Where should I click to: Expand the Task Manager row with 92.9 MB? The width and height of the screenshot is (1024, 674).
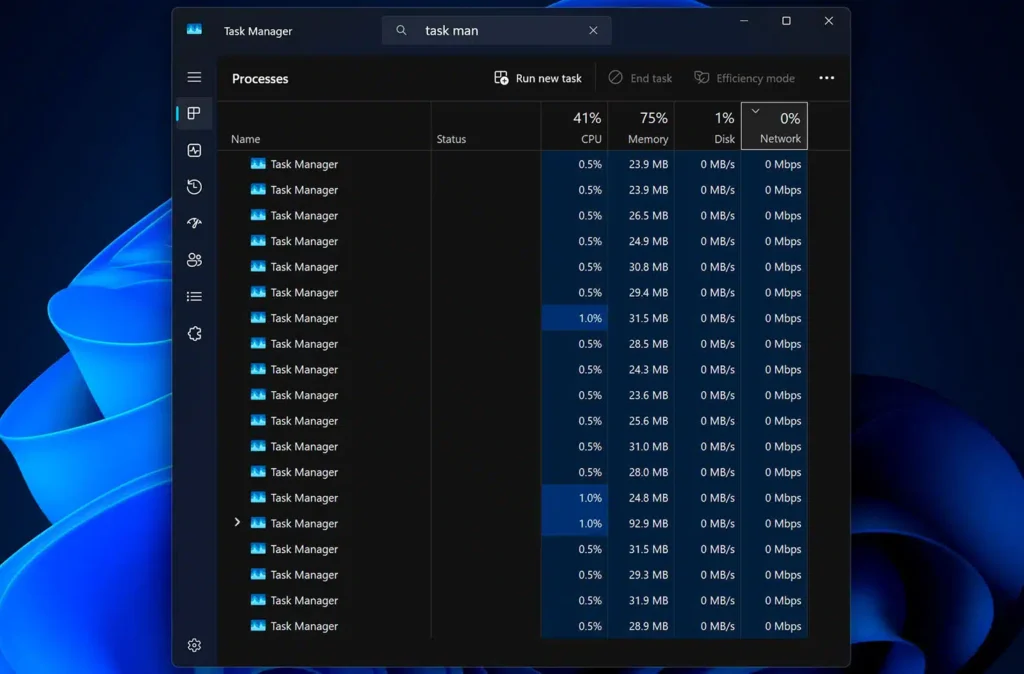point(237,522)
